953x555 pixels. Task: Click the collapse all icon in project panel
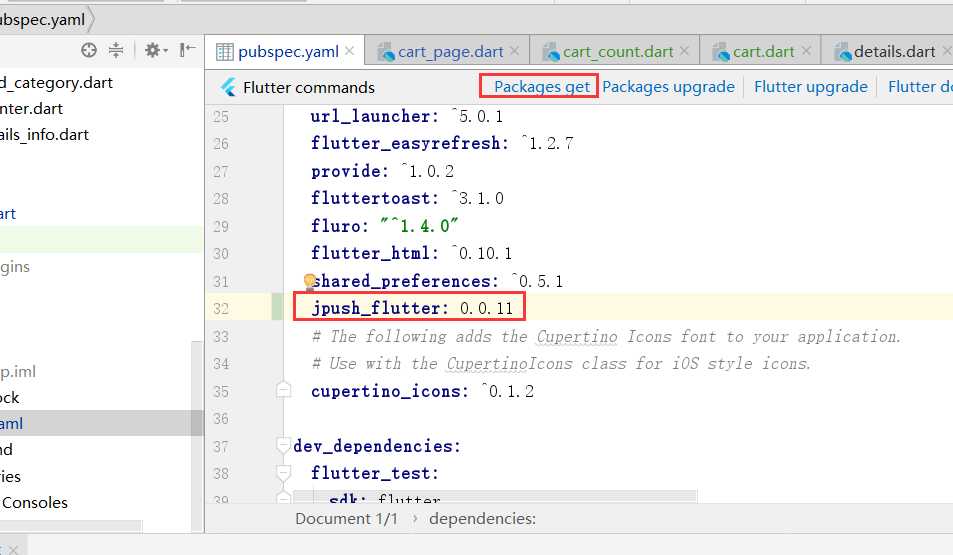tap(115, 50)
